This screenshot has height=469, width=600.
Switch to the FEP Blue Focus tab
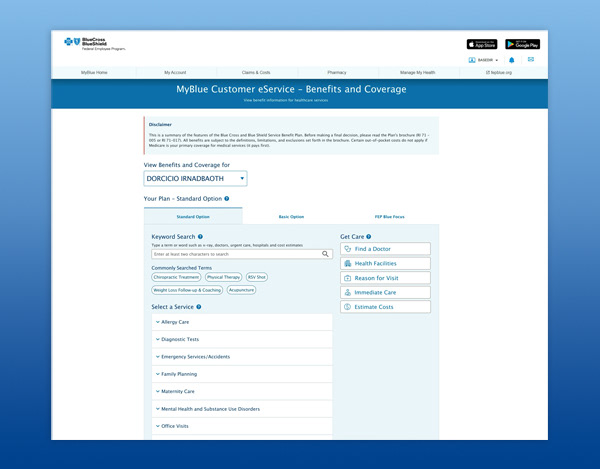pyautogui.click(x=390, y=217)
